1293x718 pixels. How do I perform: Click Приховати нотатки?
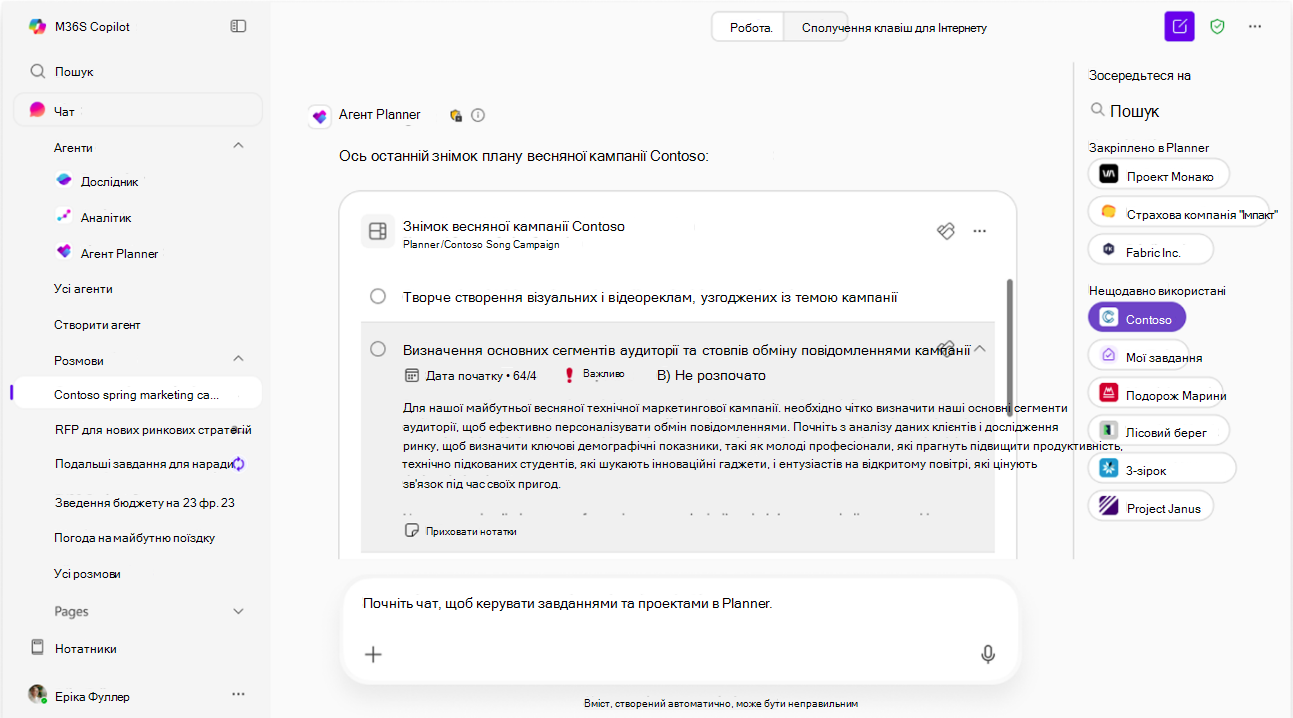(460, 531)
